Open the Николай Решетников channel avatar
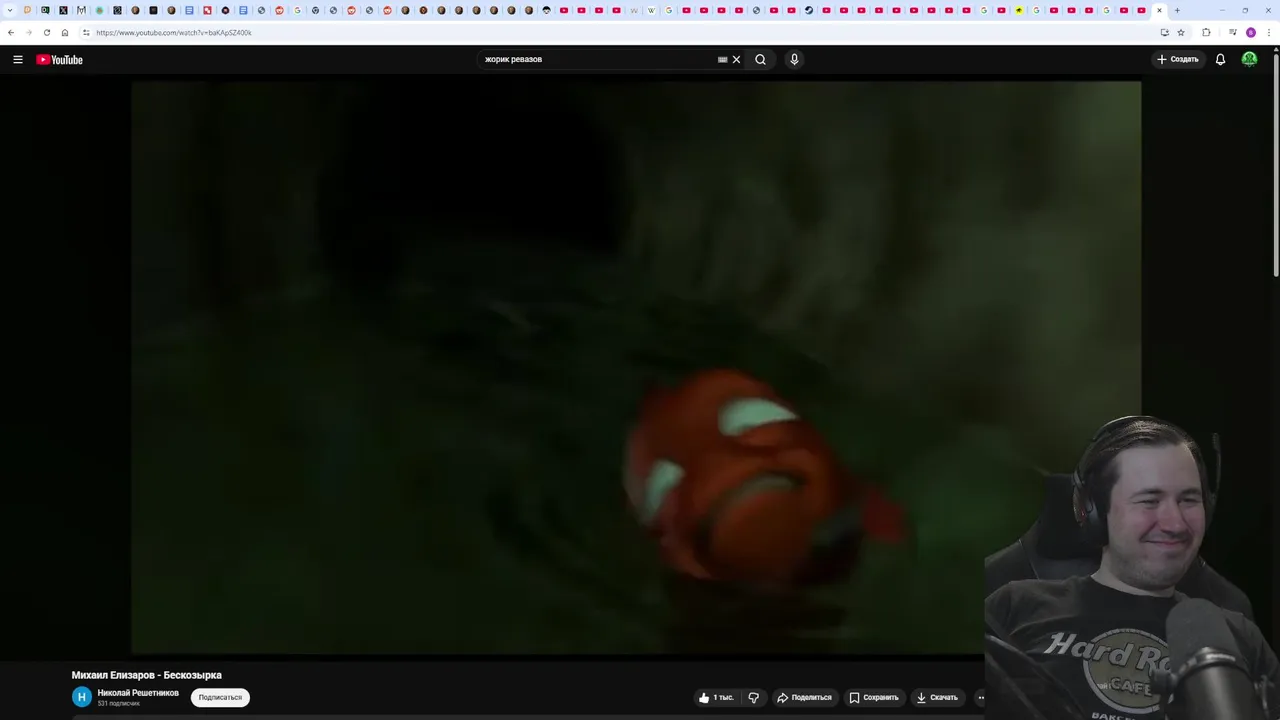This screenshot has width=1280, height=720. click(x=82, y=697)
